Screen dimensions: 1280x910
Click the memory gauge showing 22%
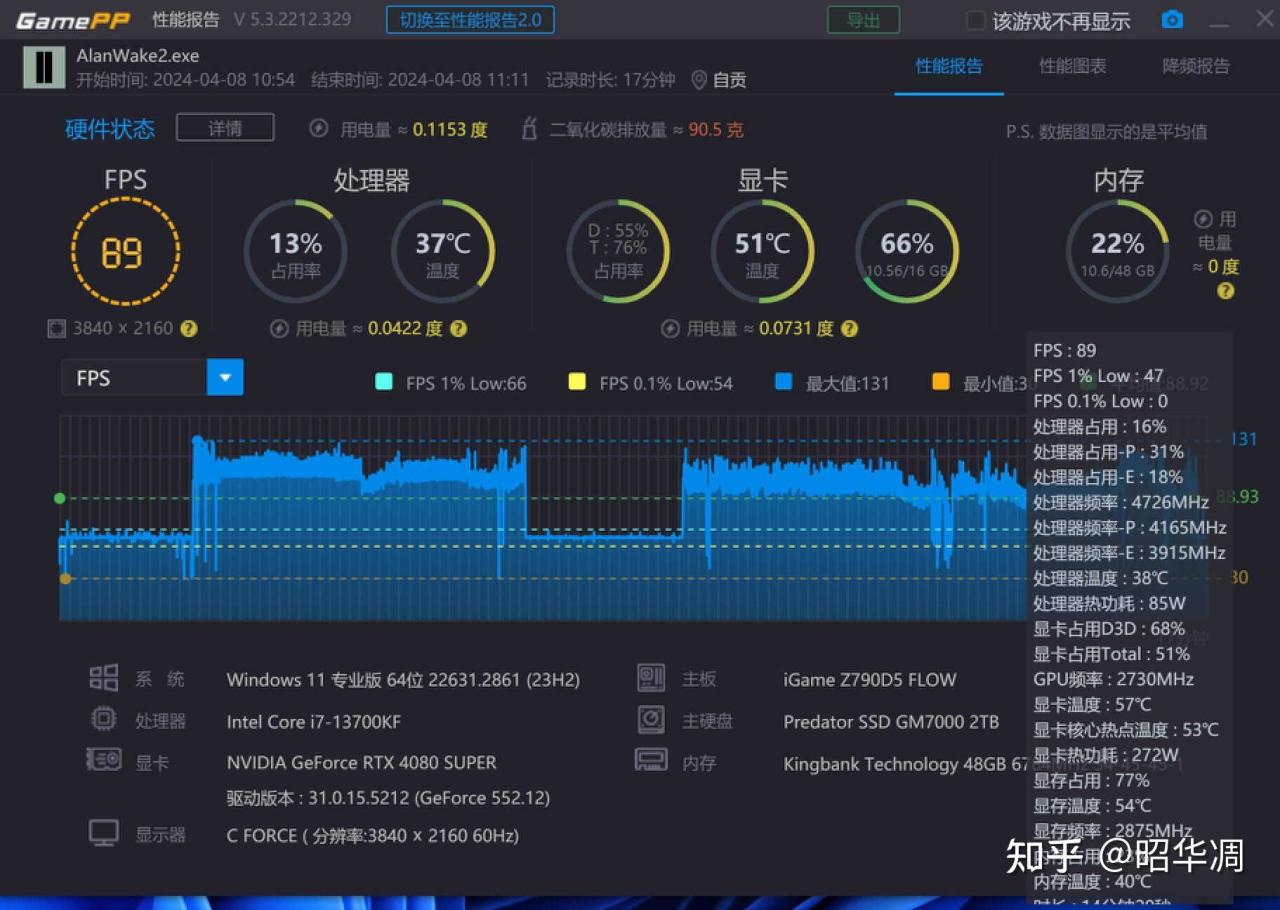tap(1117, 251)
